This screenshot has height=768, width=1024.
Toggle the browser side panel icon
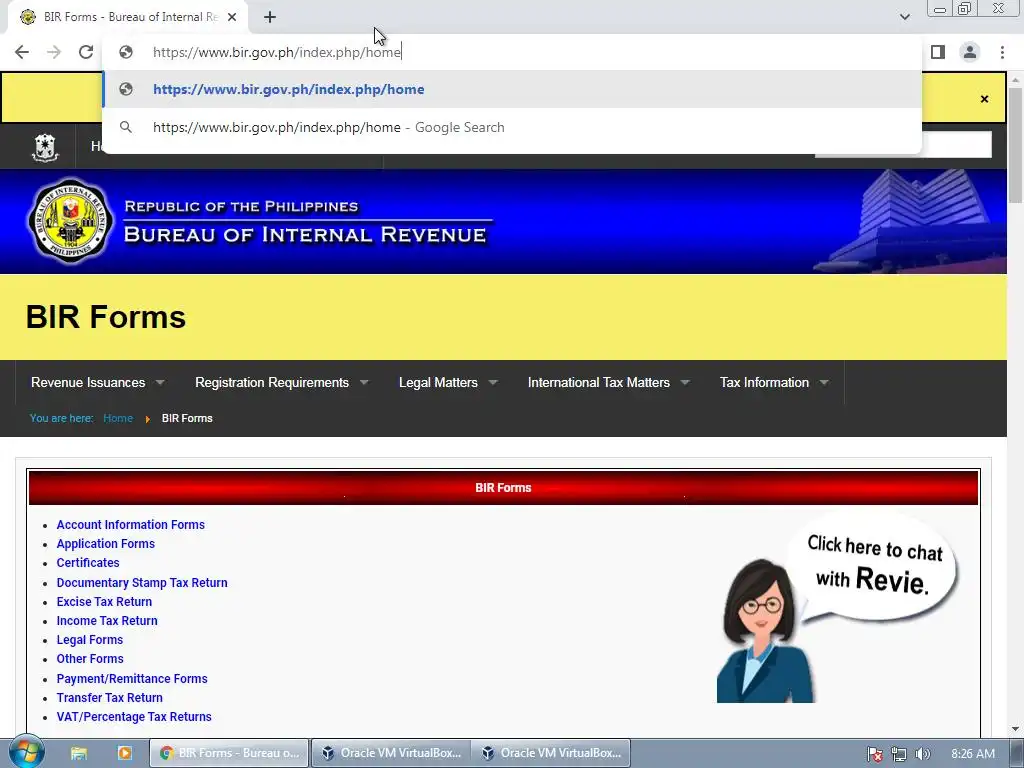(x=938, y=52)
